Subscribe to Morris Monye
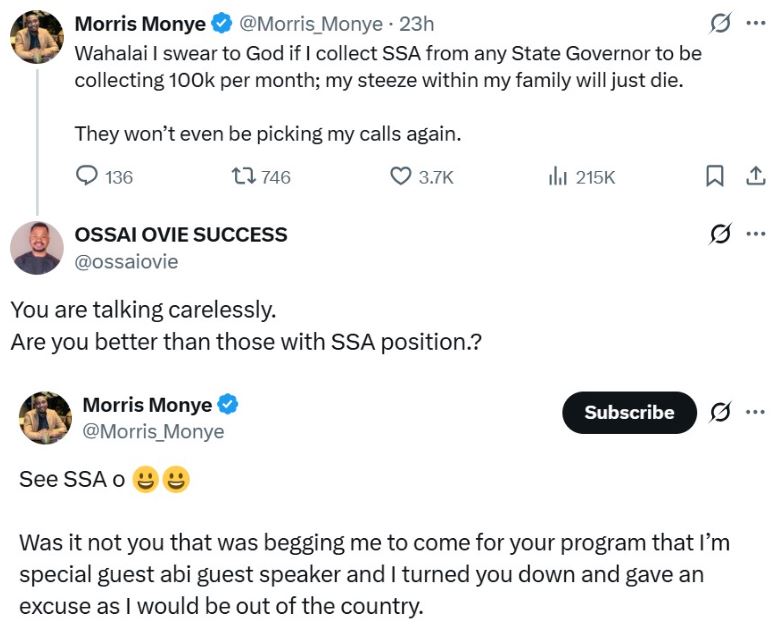 point(629,412)
